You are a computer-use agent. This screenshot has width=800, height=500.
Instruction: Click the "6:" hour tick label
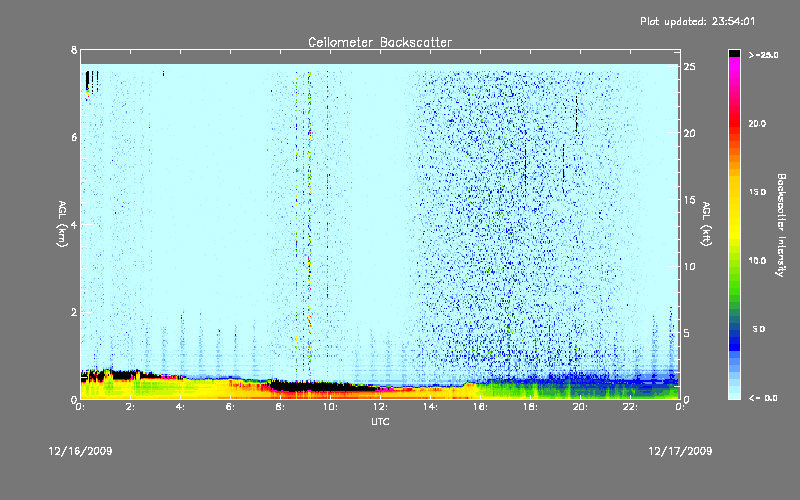click(231, 407)
